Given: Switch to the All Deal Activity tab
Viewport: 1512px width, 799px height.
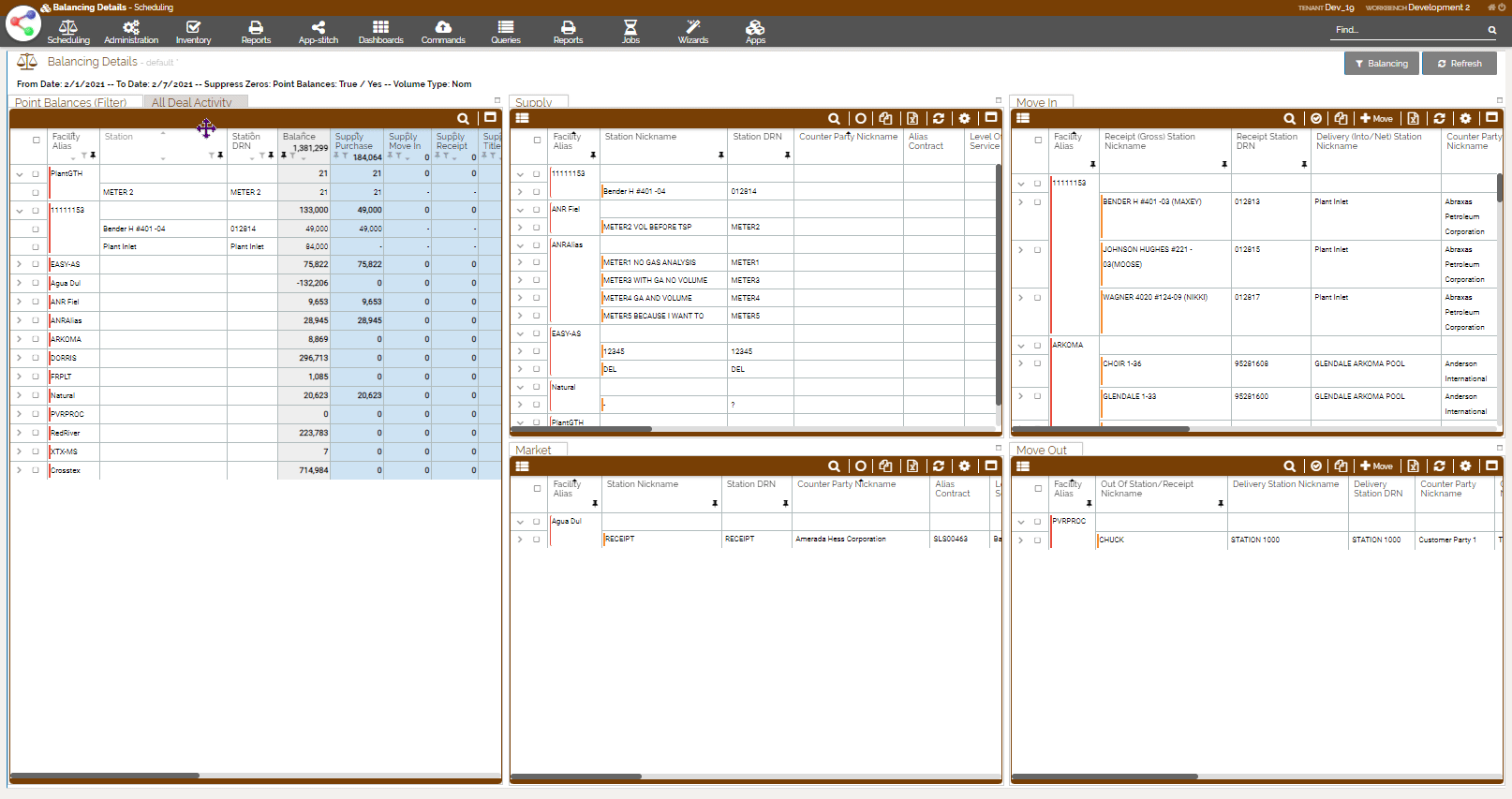Looking at the screenshot, I should (192, 103).
